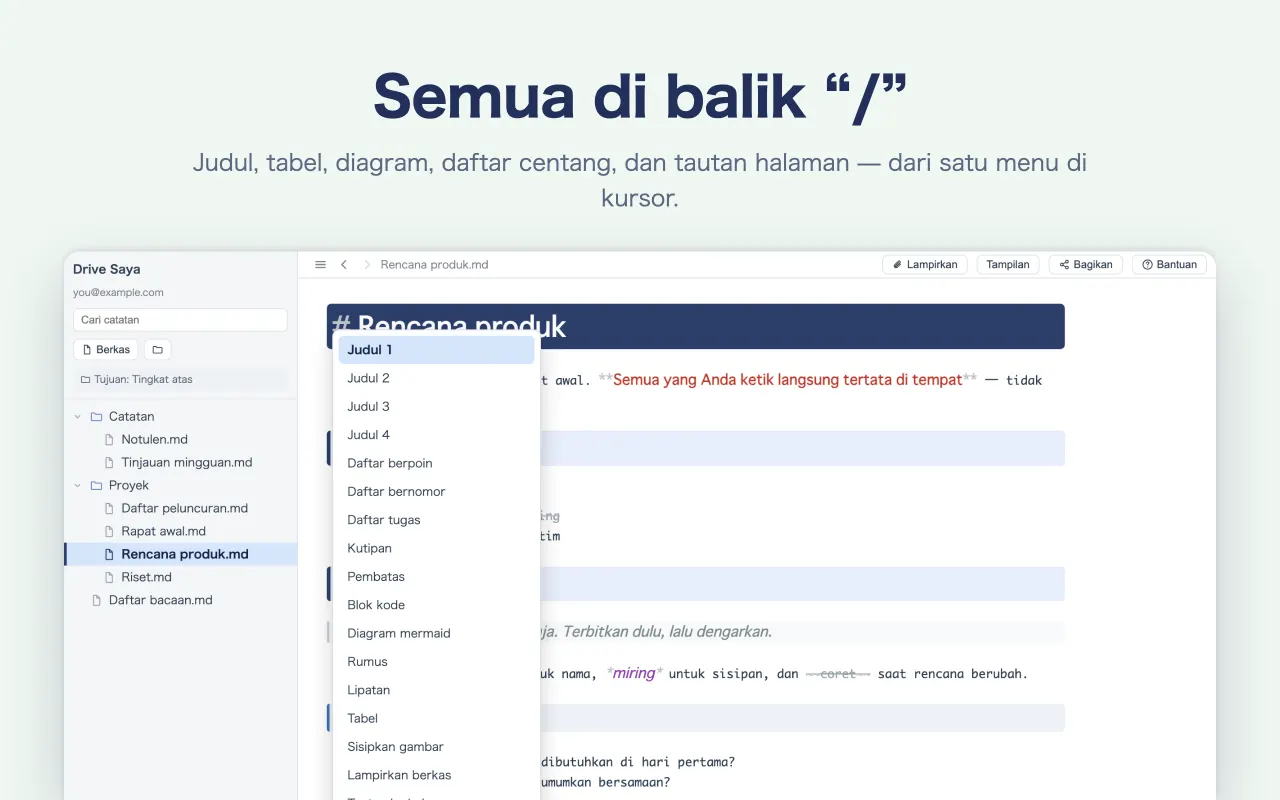Open Daftar peluncuran.md note
Viewport: 1280px width, 800px height.
185,508
